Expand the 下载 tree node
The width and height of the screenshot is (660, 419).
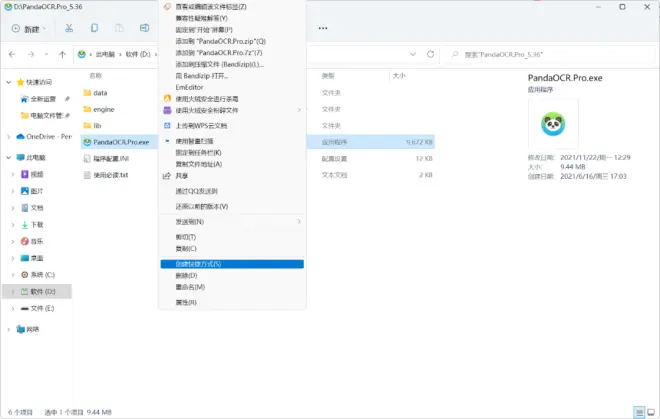13,225
